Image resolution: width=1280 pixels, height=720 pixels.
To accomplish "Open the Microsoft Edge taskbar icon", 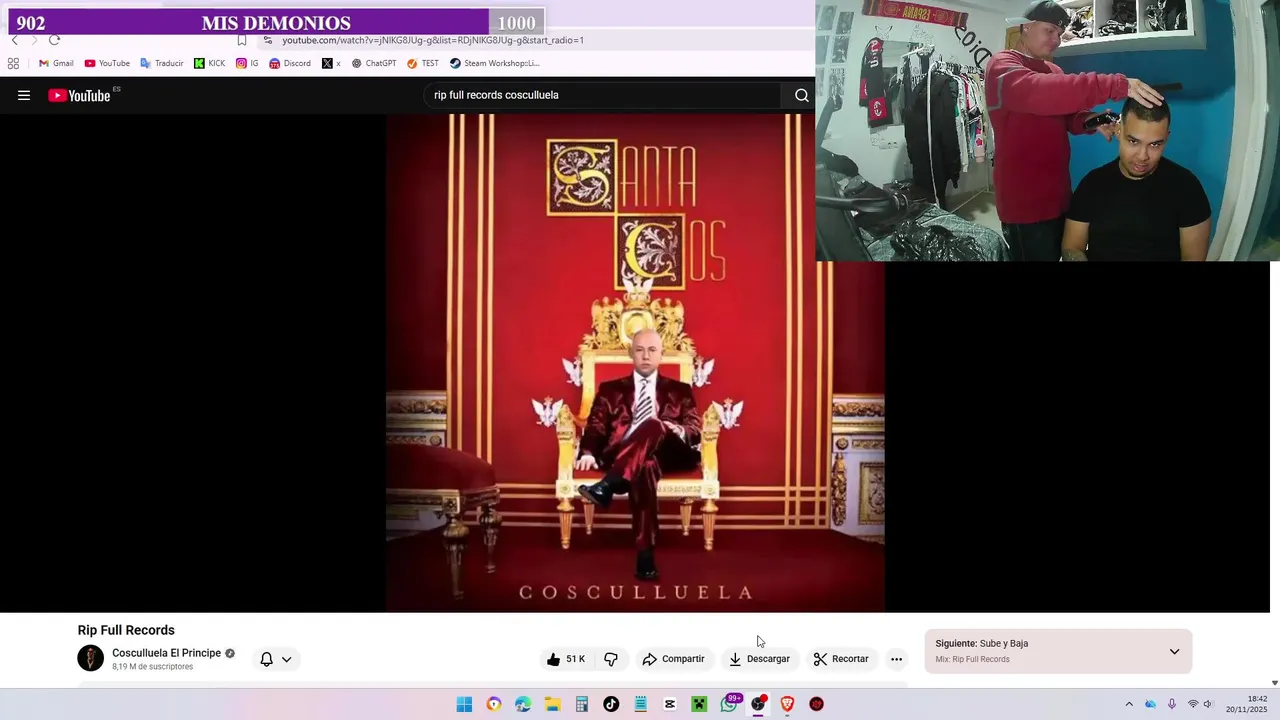I will coord(523,704).
